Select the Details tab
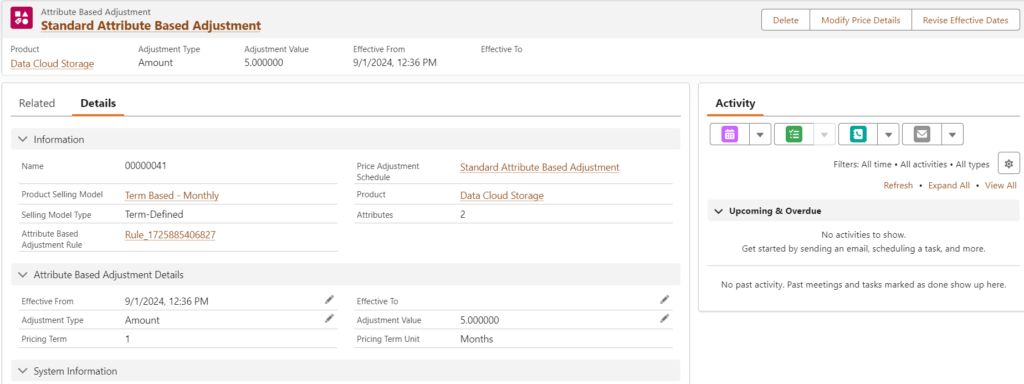Image resolution: width=1024 pixels, height=384 pixels. click(x=98, y=103)
